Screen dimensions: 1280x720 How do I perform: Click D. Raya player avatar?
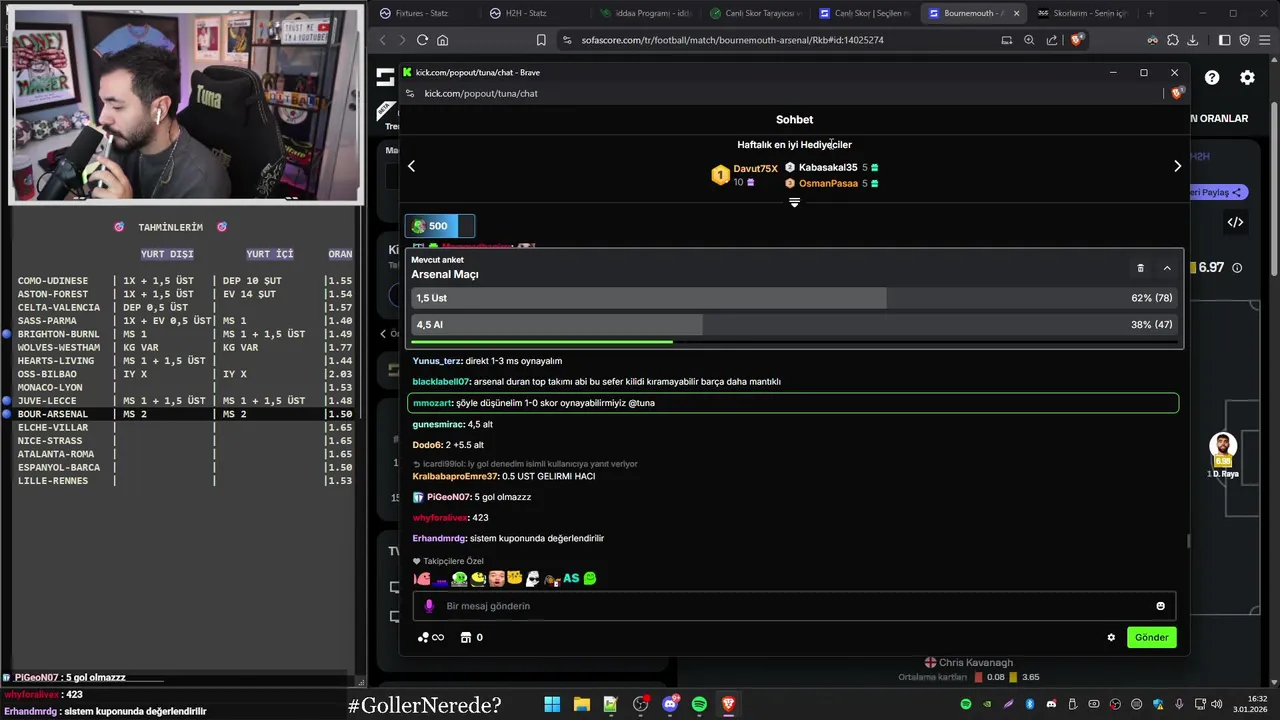pyautogui.click(x=1222, y=447)
